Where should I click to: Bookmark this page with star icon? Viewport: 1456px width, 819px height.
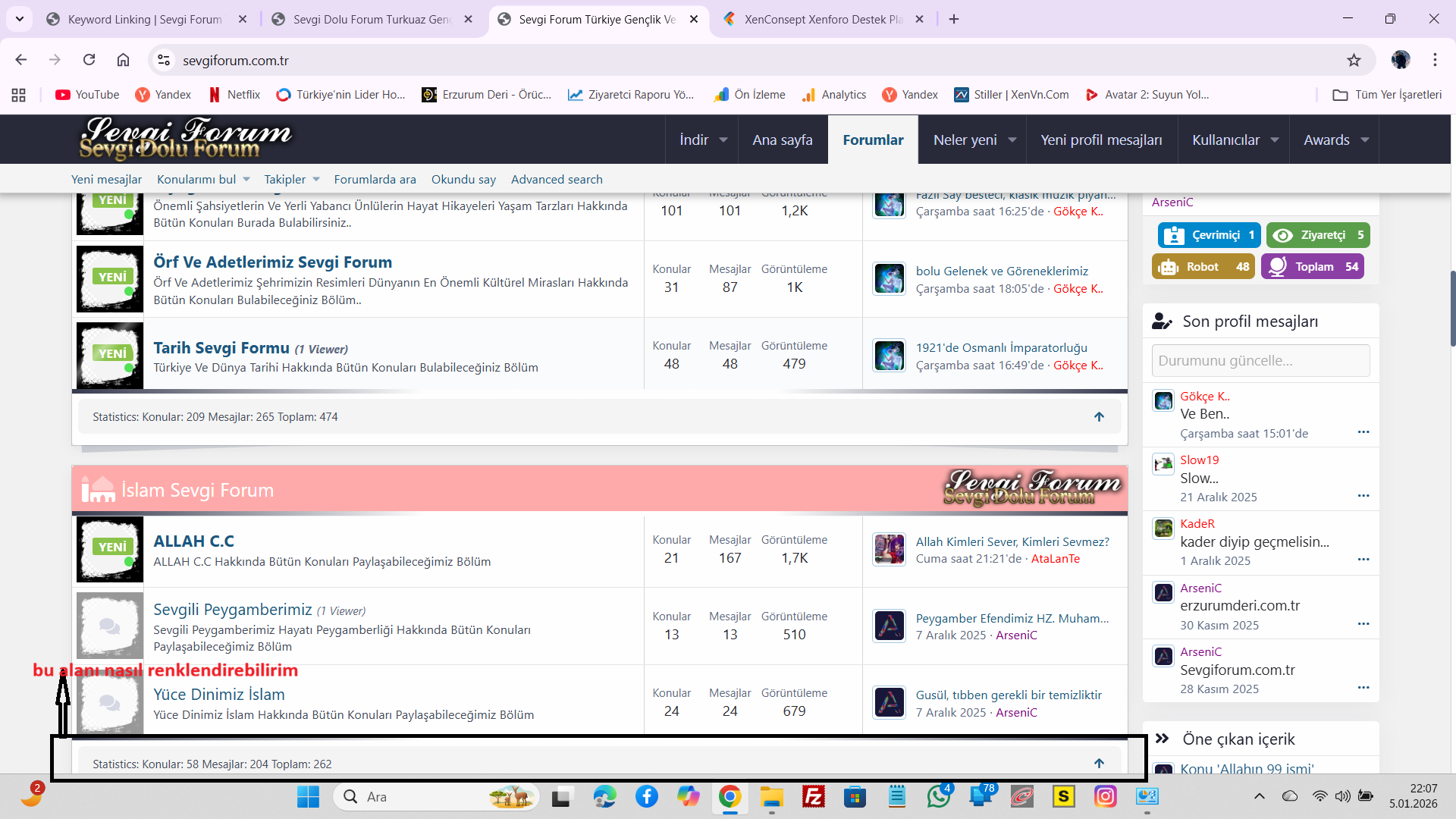click(x=1354, y=60)
